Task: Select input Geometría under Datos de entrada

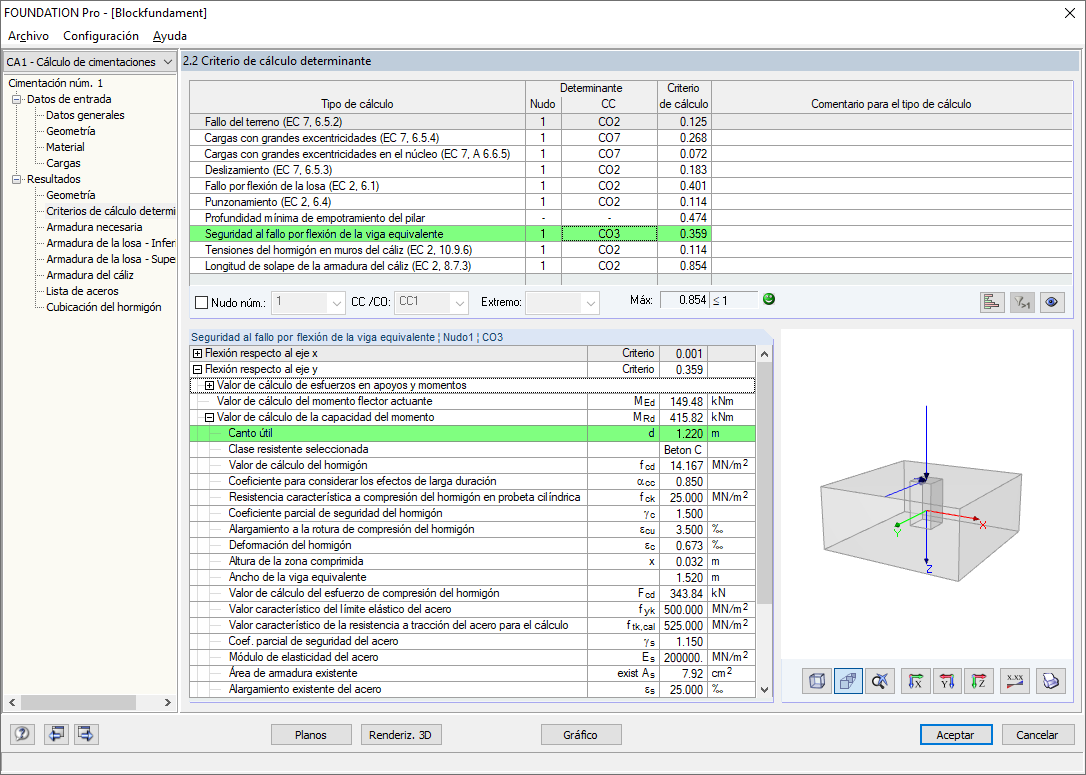Action: pos(71,131)
